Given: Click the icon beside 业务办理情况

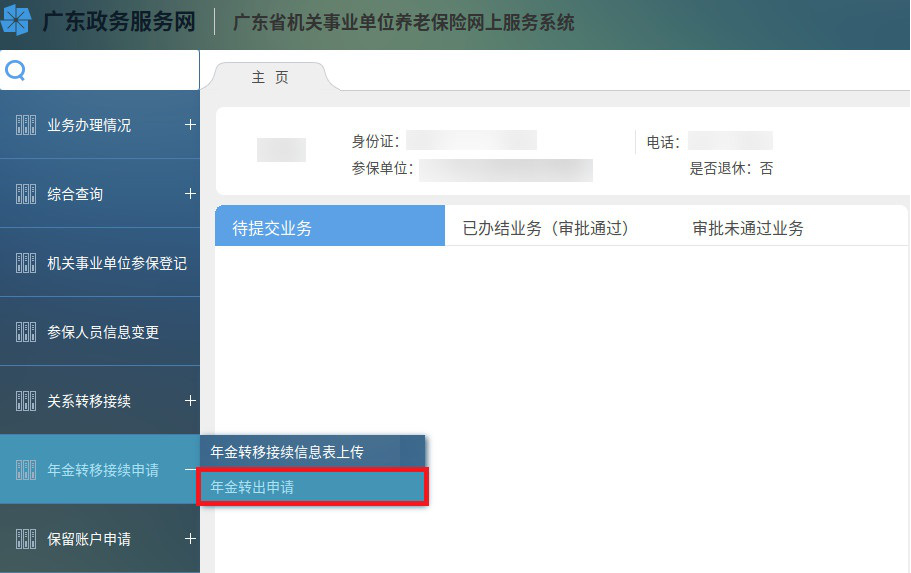Looking at the screenshot, I should point(26,125).
